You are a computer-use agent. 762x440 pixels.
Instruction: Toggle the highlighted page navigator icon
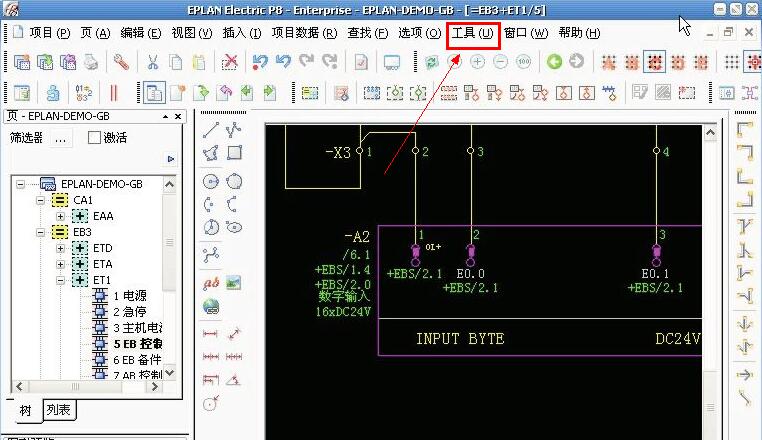pos(154,92)
